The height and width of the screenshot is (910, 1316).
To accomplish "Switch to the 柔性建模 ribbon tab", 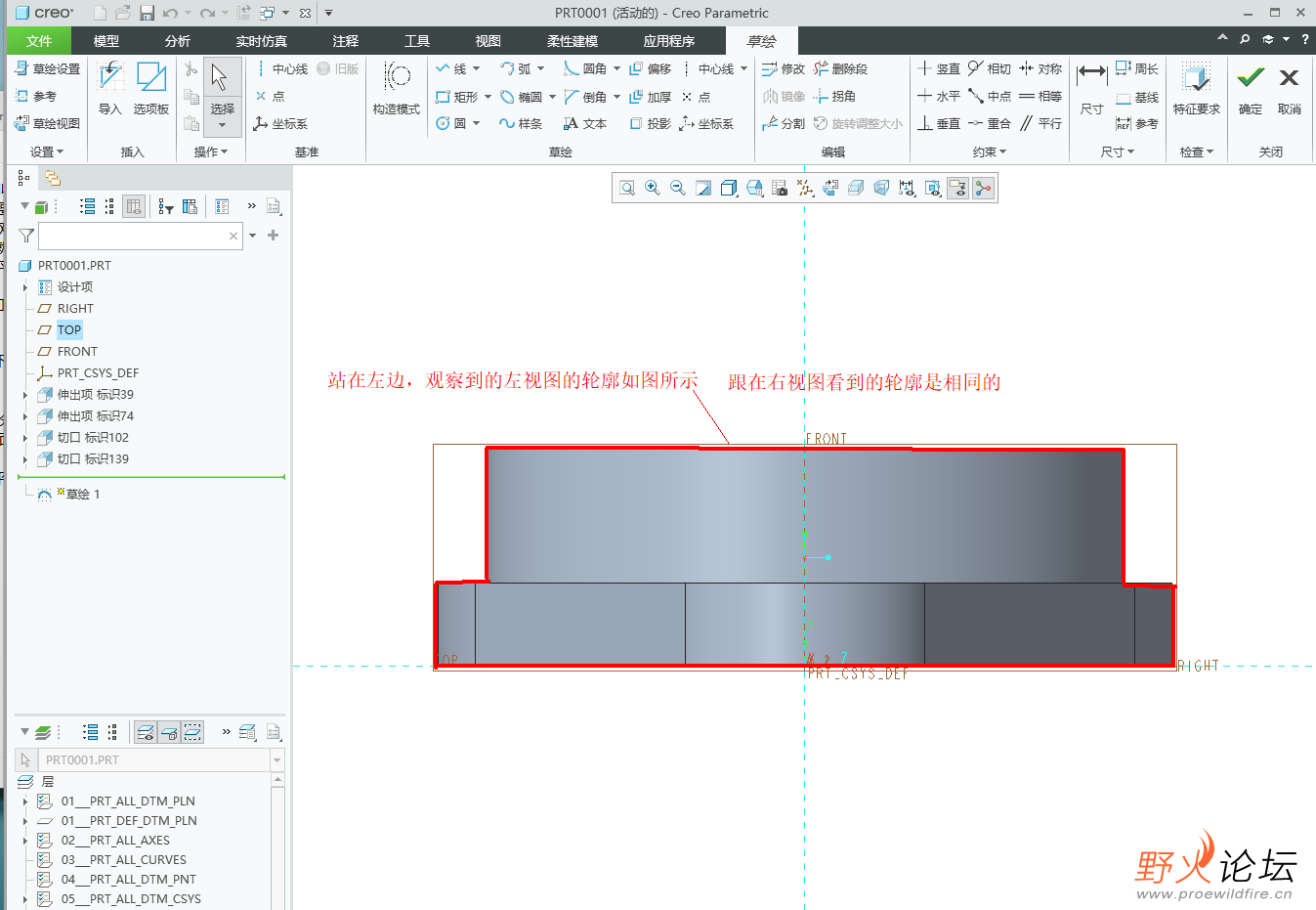I will [573, 41].
